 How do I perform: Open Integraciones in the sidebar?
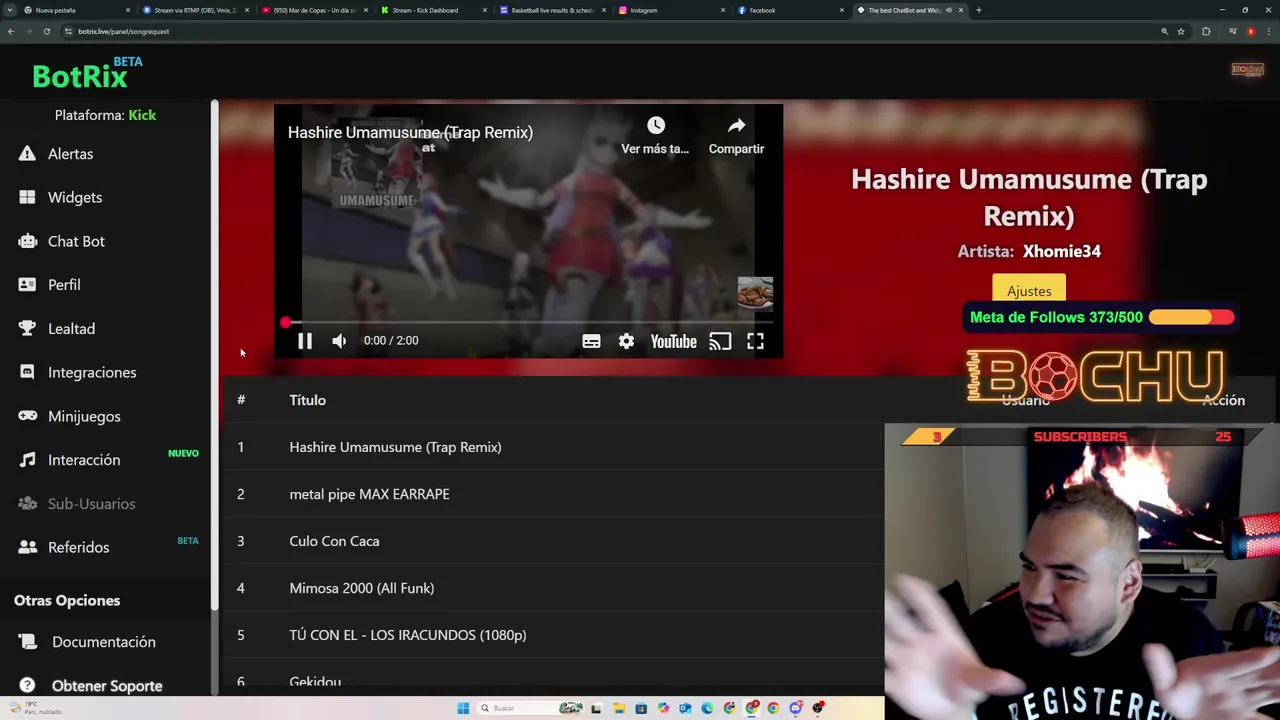92,372
